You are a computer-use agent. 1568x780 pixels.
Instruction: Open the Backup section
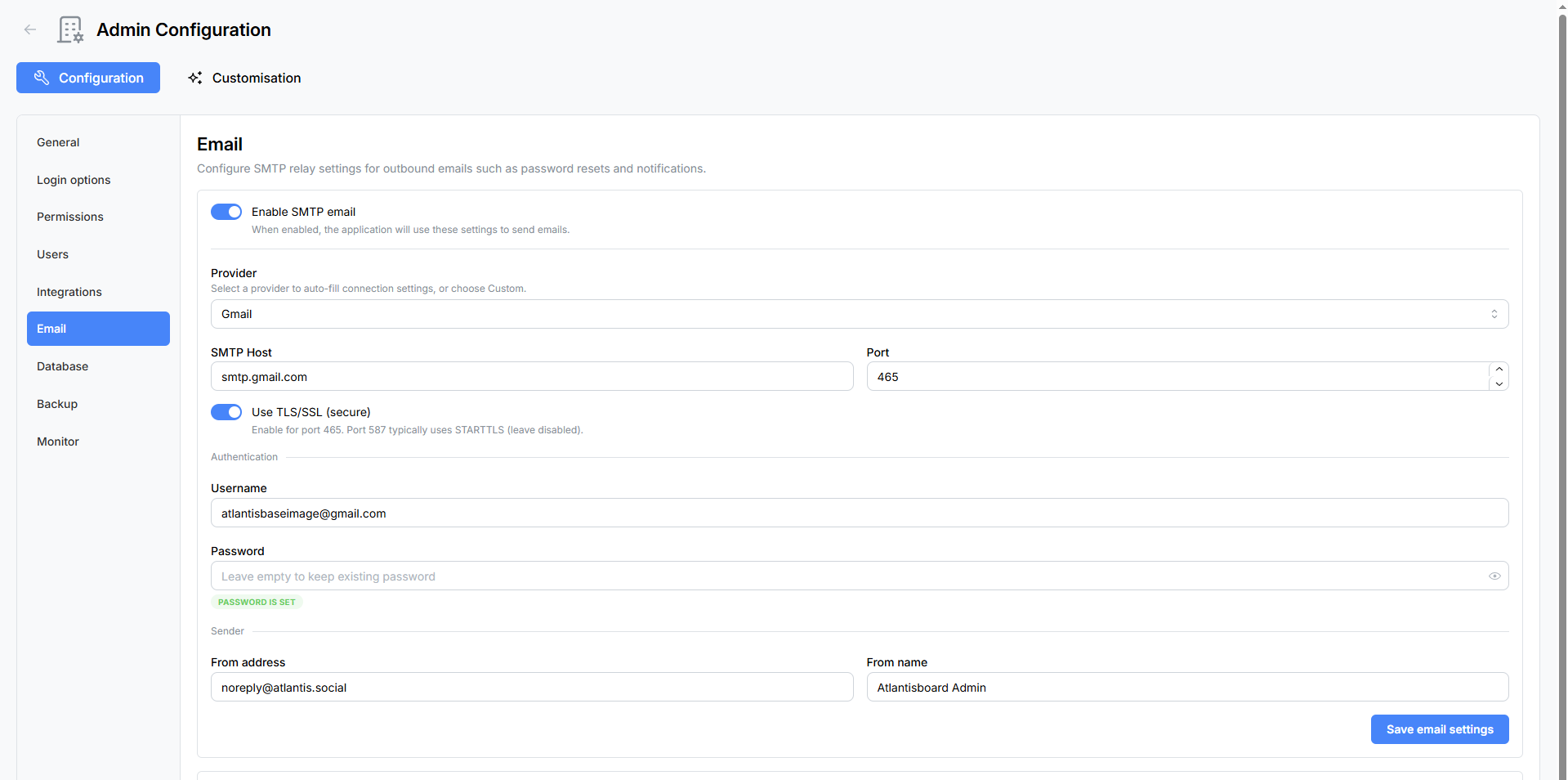click(98, 404)
